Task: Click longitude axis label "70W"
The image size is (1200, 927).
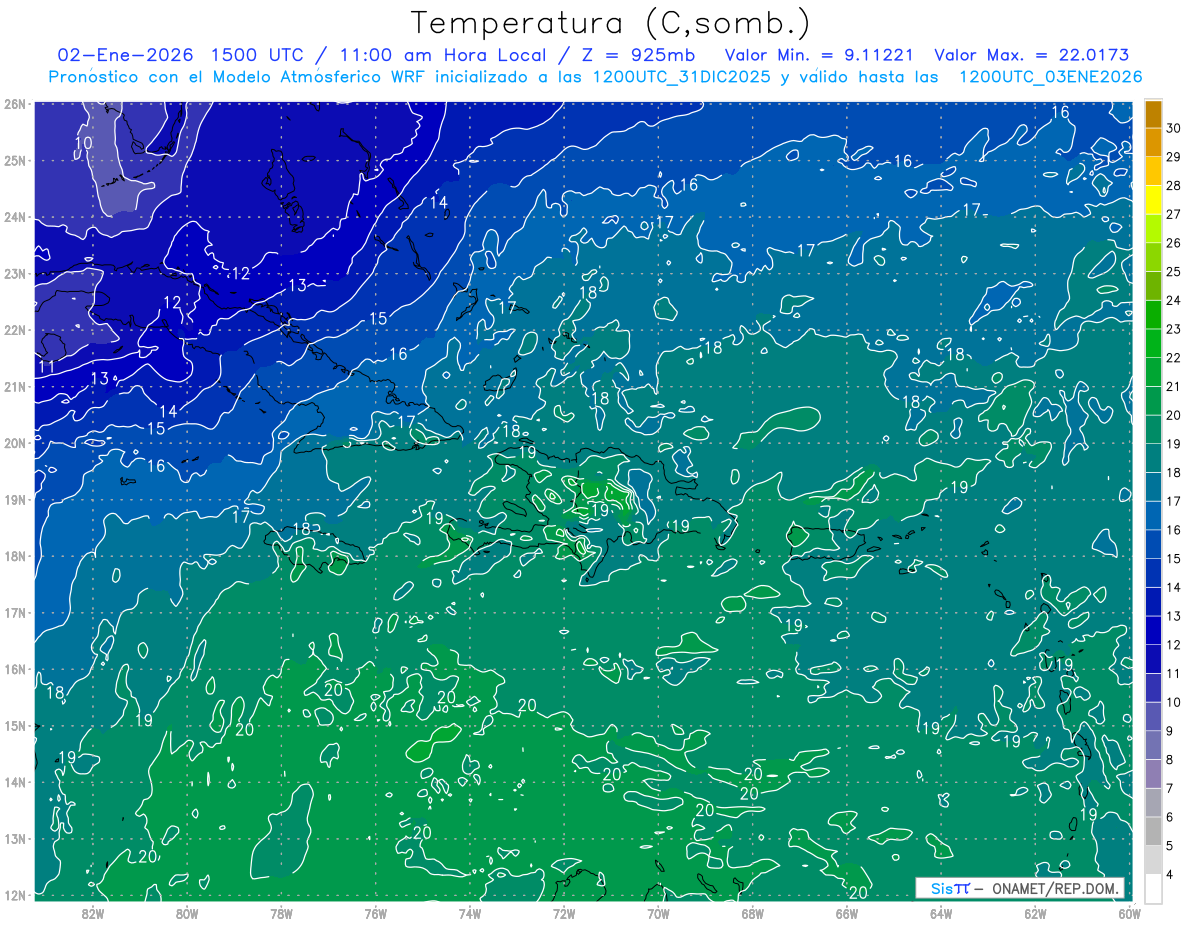Action: (658, 913)
